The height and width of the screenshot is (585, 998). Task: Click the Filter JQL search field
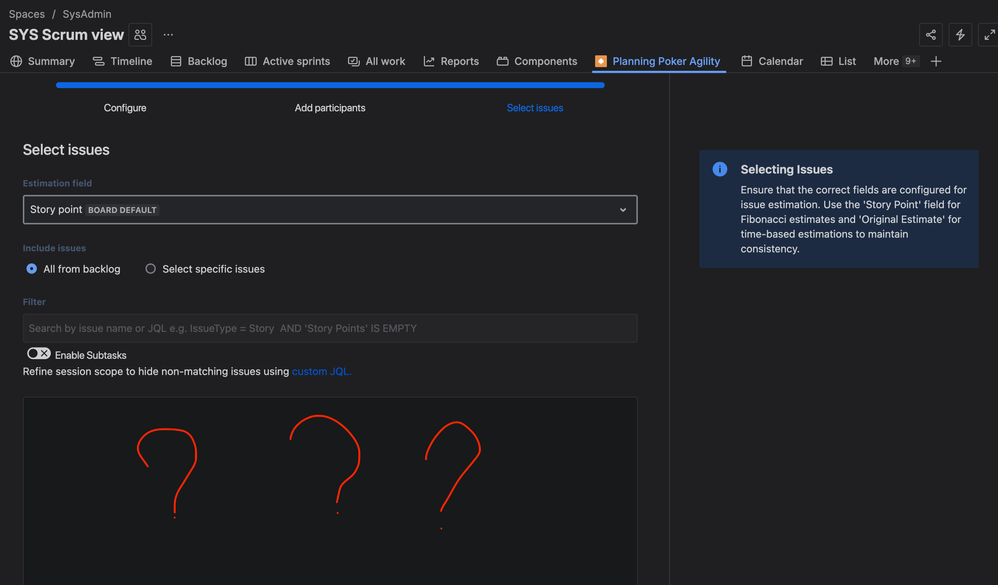330,328
